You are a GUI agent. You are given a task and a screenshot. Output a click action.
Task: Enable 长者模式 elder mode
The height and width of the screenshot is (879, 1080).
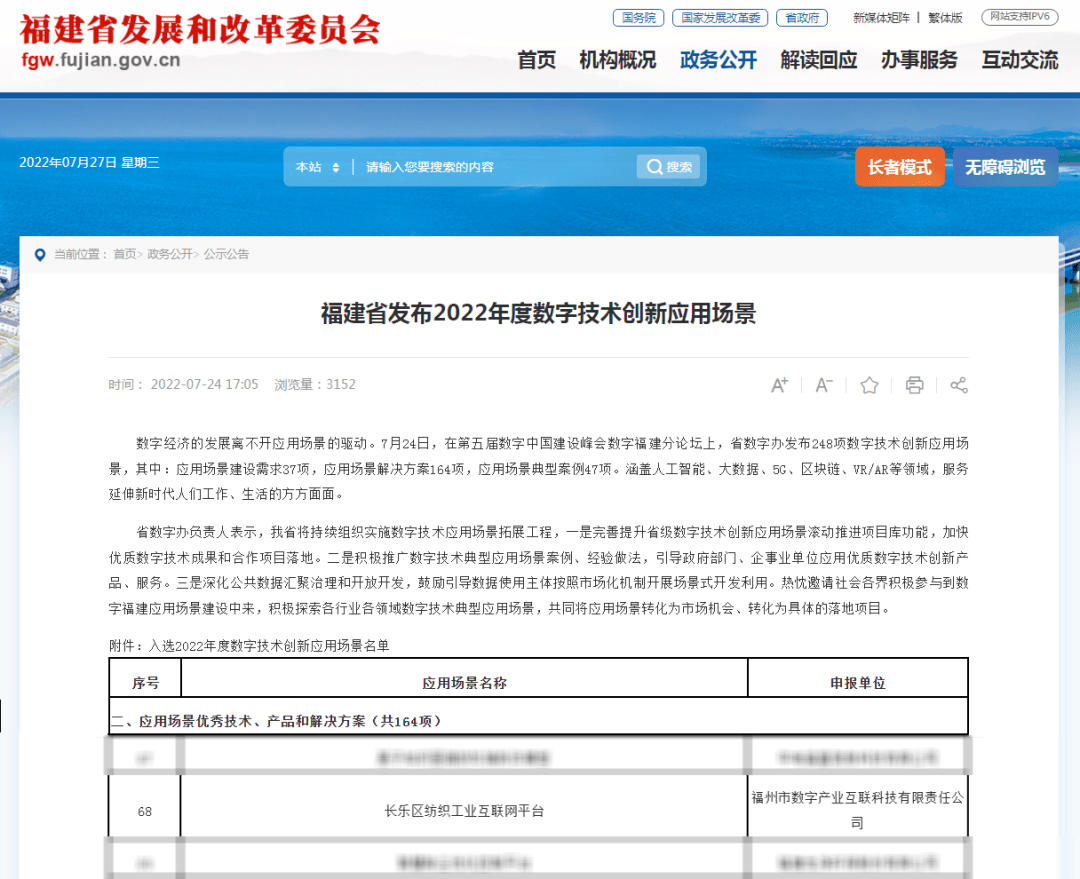coord(899,167)
